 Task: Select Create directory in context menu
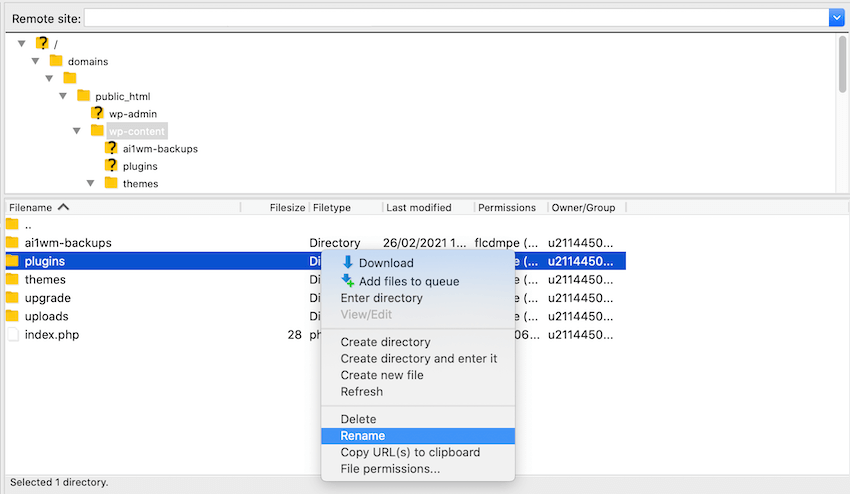click(385, 342)
